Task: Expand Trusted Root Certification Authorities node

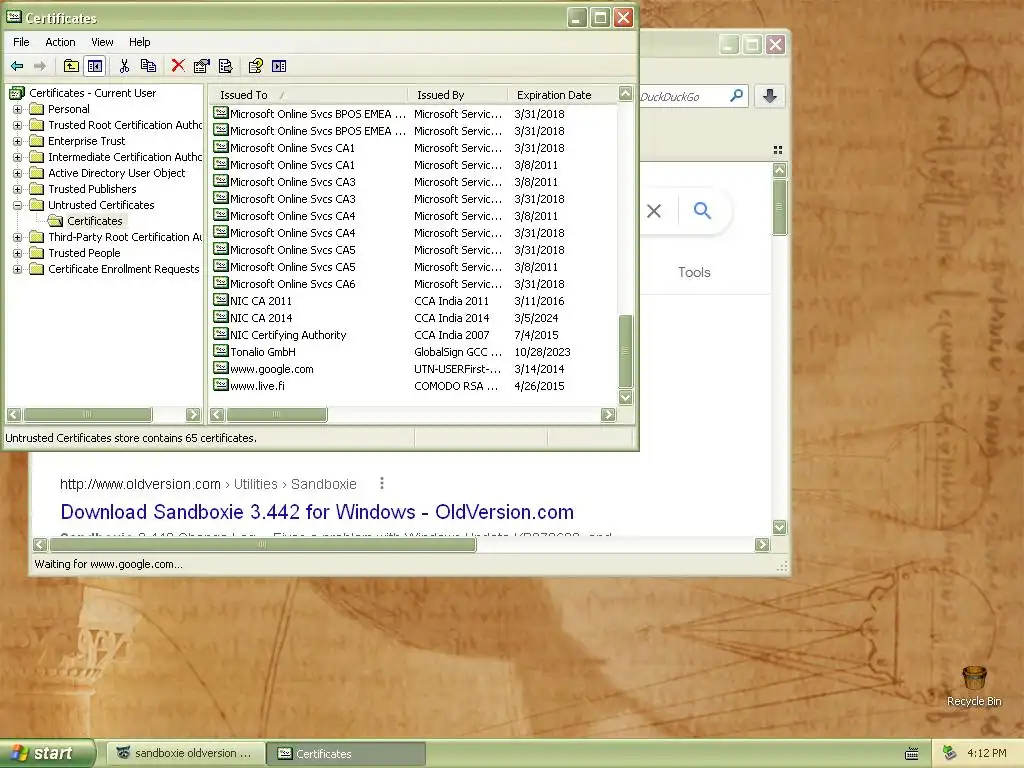Action: [x=18, y=125]
